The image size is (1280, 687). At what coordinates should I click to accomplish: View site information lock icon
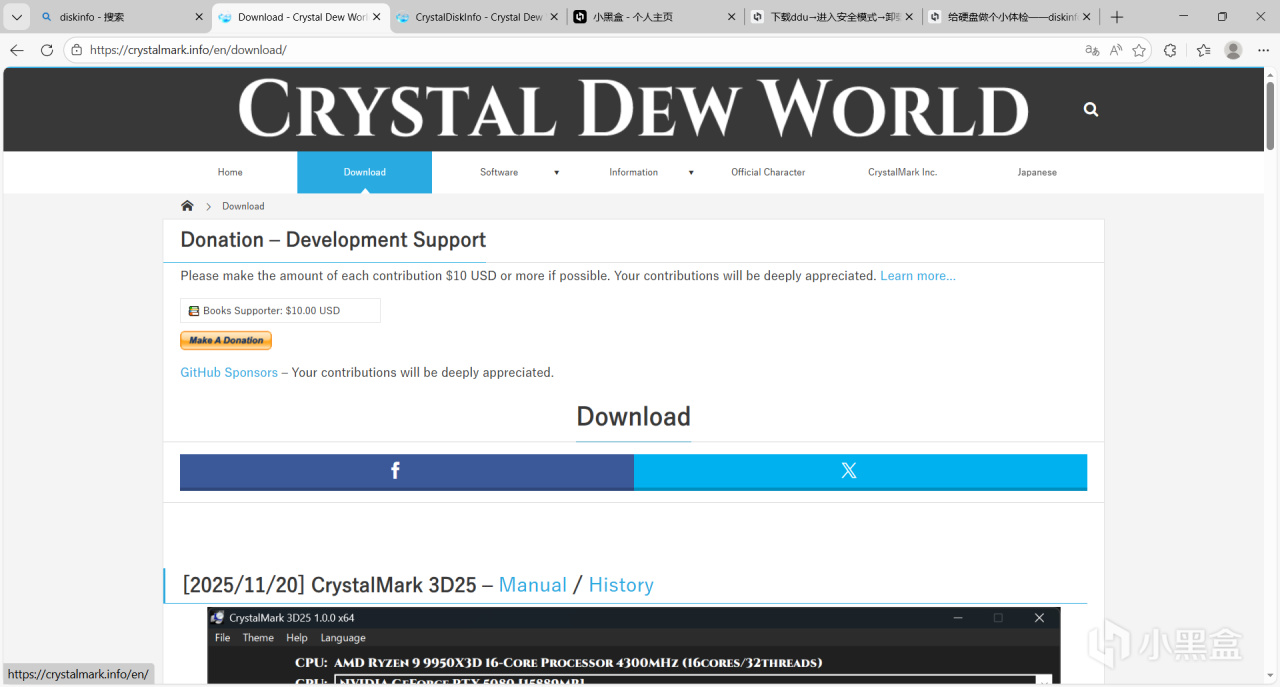77,50
